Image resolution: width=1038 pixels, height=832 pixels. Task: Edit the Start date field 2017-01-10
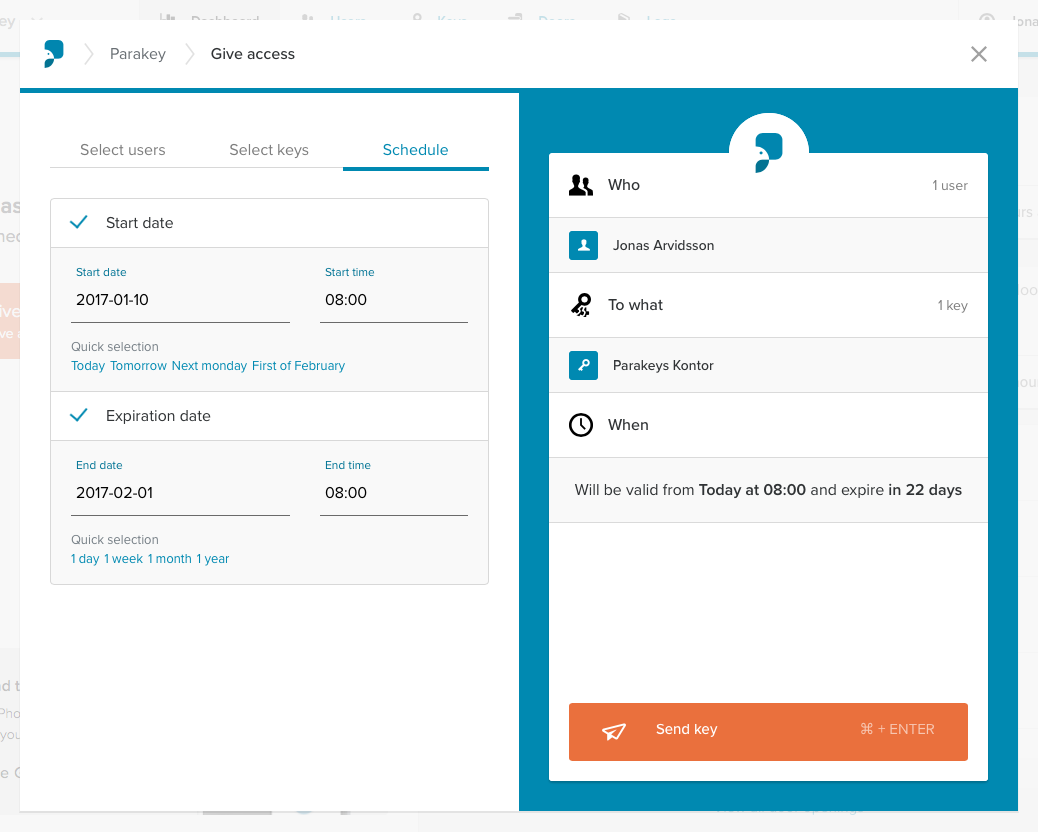[180, 300]
